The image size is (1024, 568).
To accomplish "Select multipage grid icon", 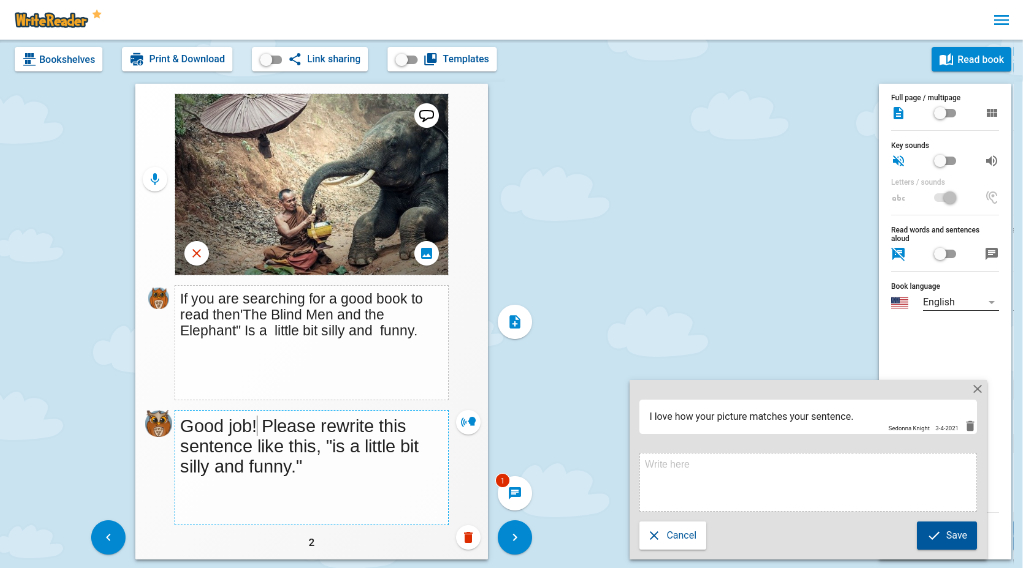I will pyautogui.click(x=992, y=114).
